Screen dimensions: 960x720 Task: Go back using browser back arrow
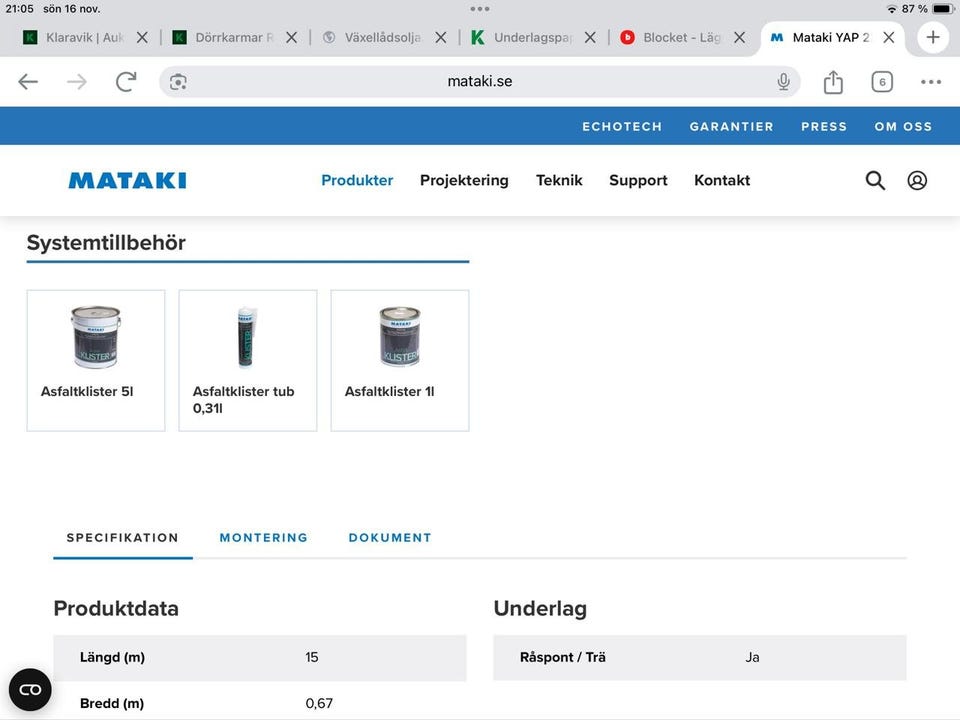28,81
